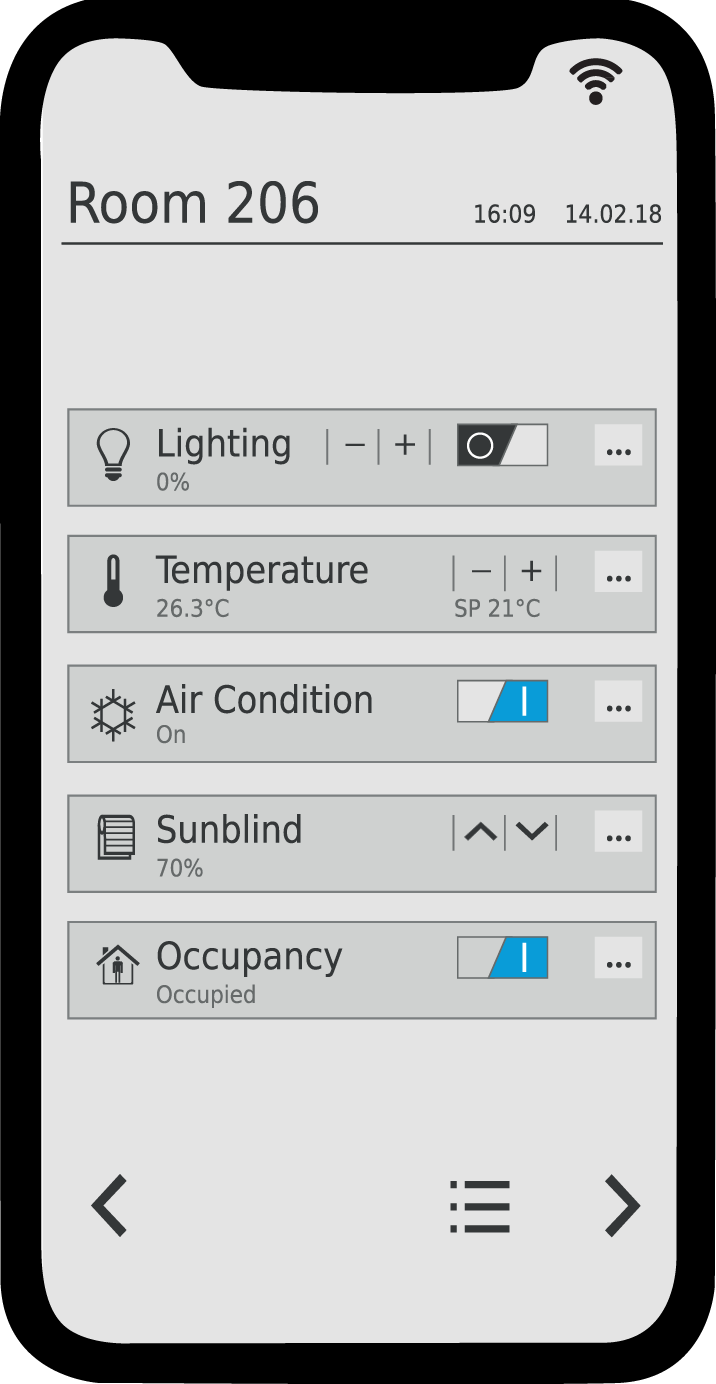Click the Air Condition snowflake icon
Image resolution: width=716 pixels, height=1384 pixels.
coord(113,716)
